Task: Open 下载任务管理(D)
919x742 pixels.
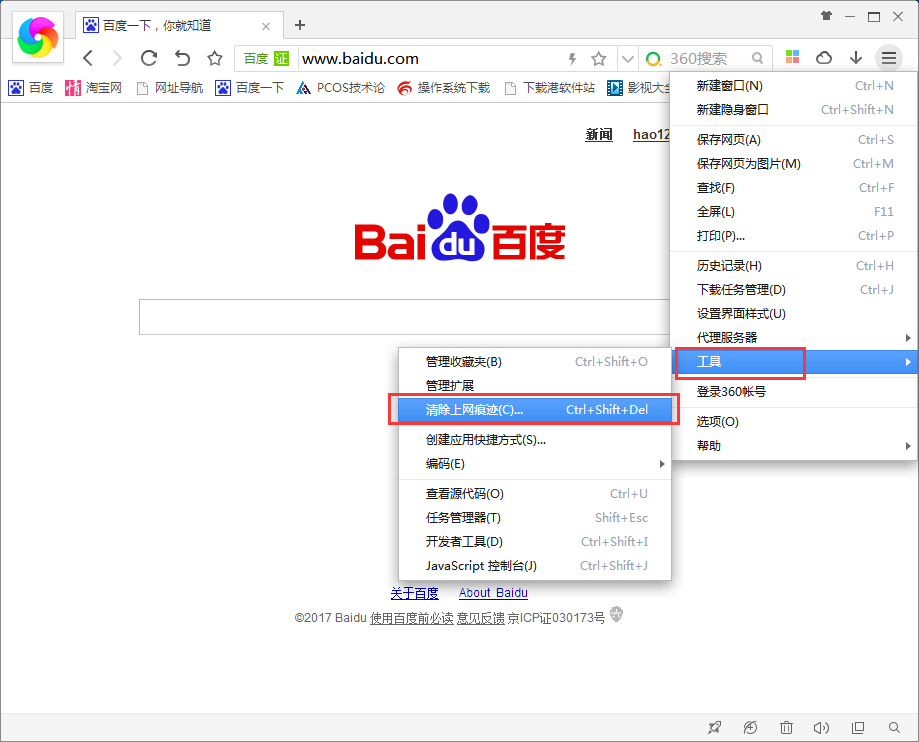Action: [794, 290]
